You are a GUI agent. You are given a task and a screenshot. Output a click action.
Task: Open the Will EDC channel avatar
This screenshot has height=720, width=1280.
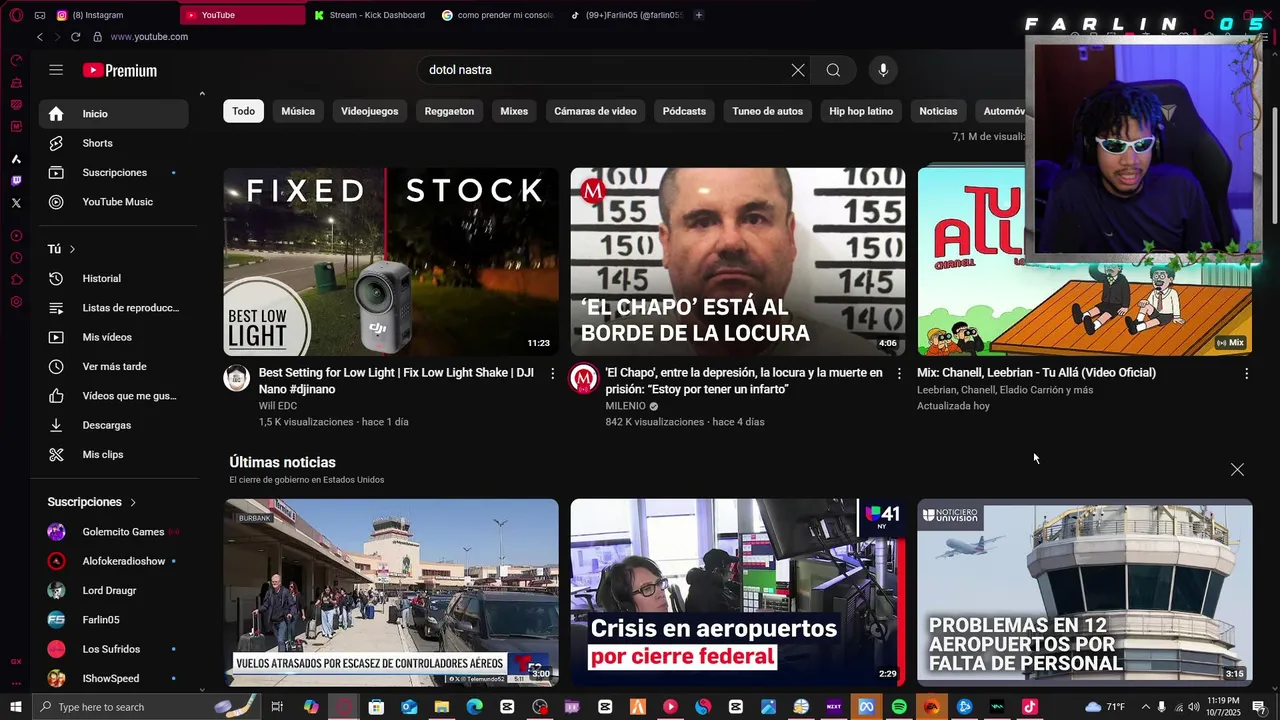pos(237,379)
